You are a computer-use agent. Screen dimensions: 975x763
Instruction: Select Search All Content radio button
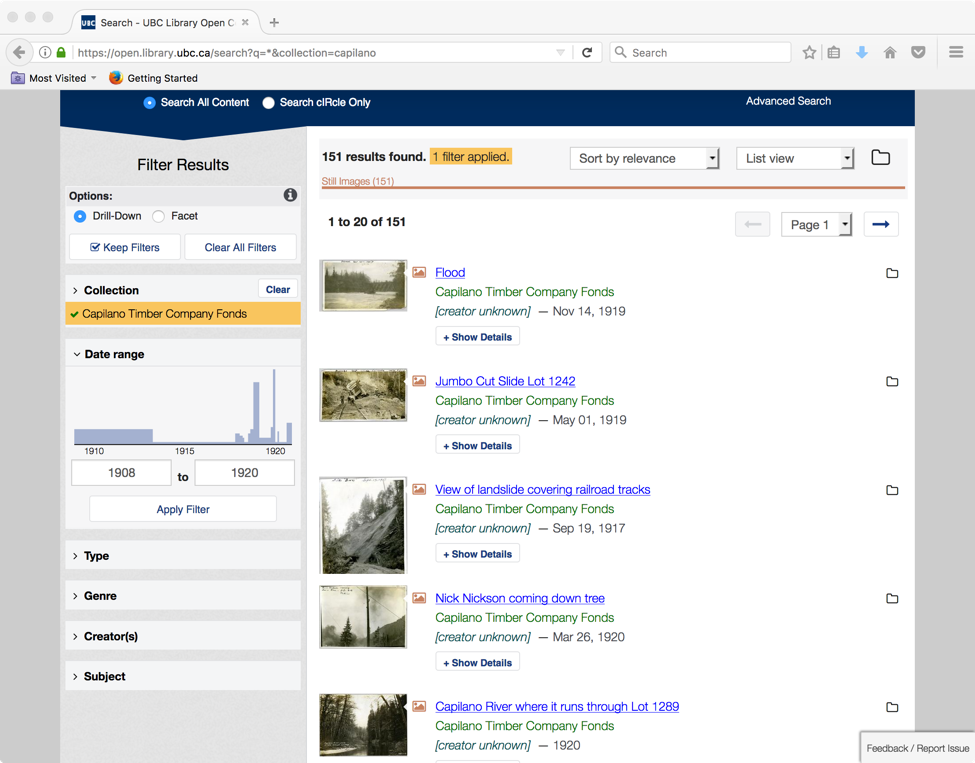coord(149,103)
